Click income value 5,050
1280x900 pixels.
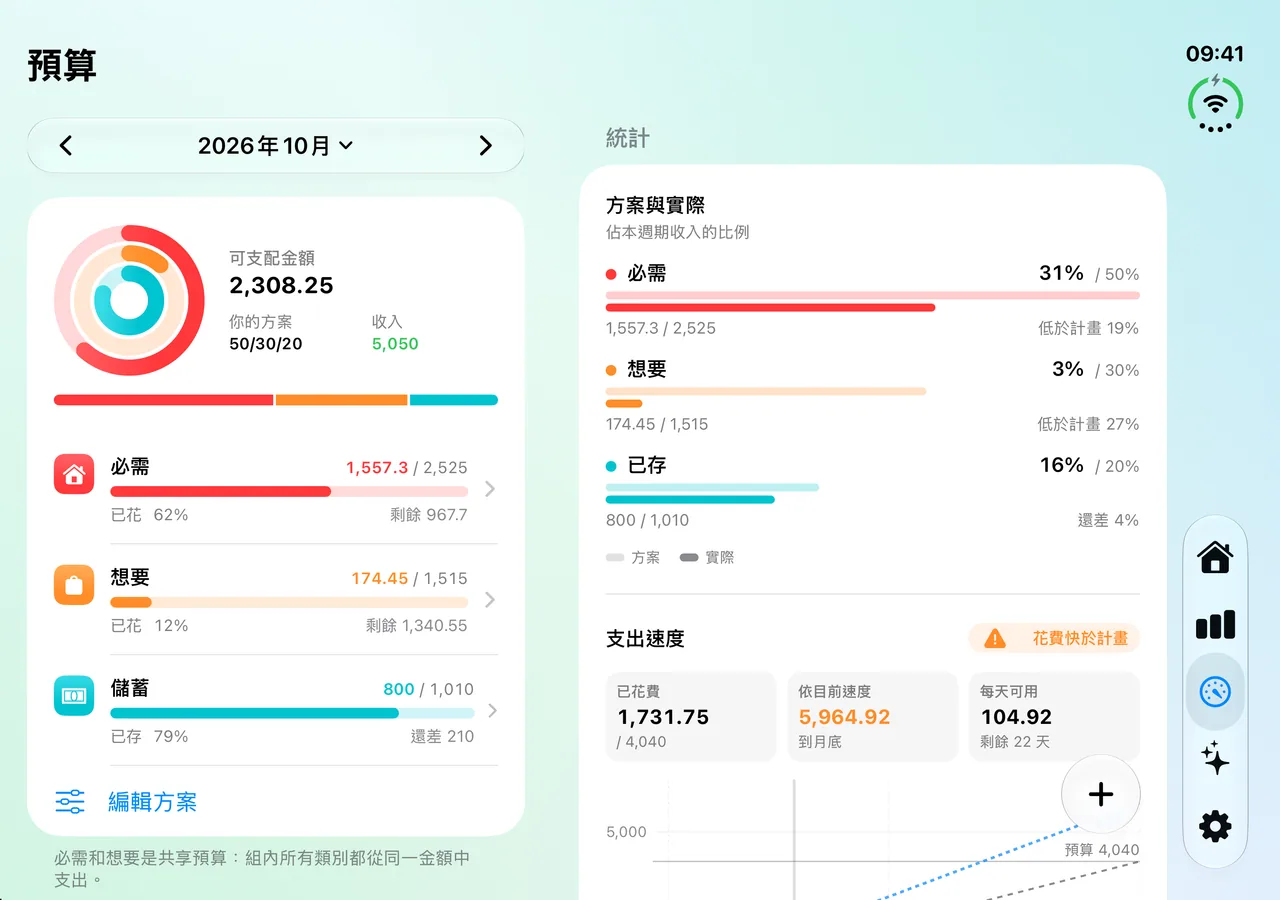395,344
